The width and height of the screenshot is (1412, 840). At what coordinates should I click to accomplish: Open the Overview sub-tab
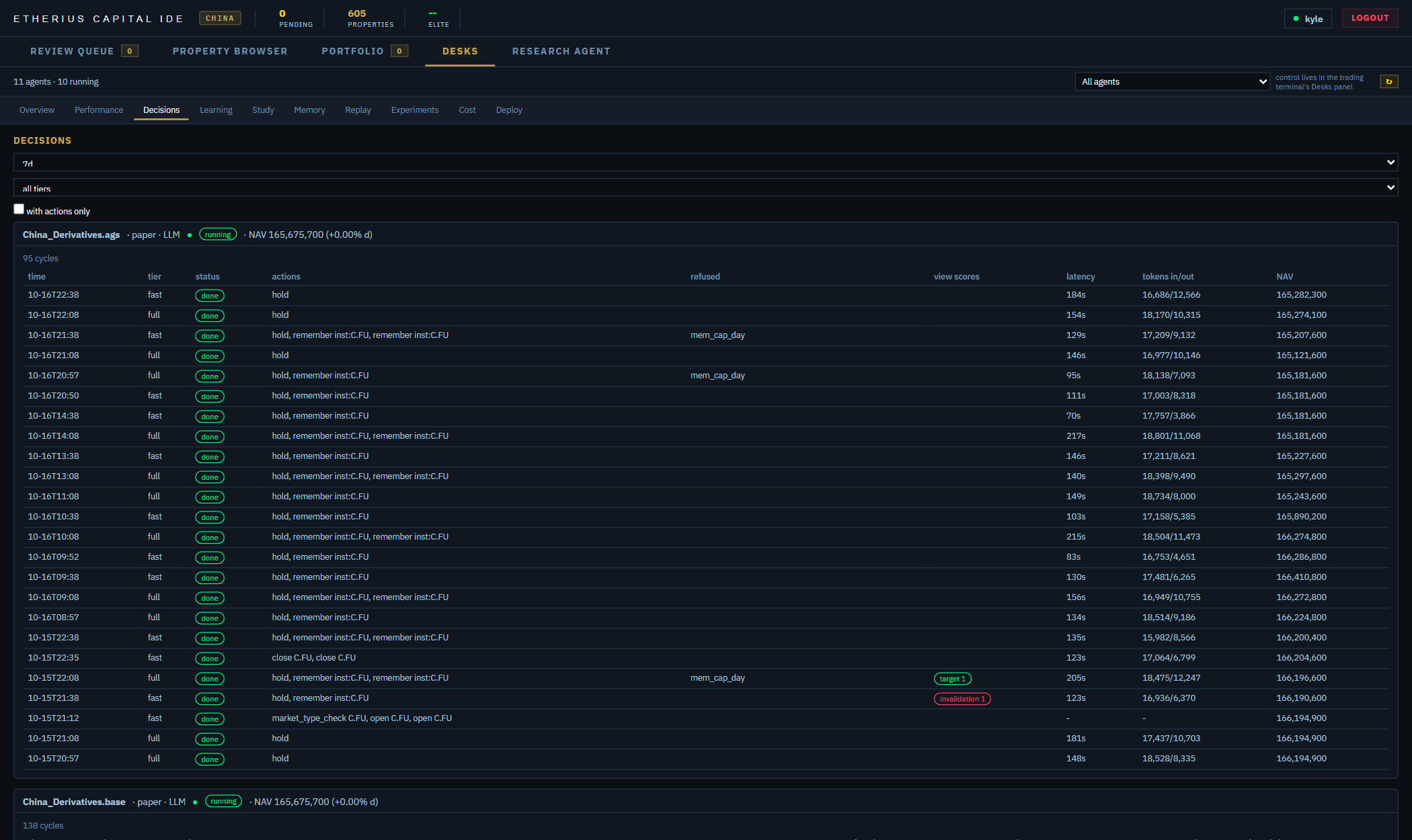pyautogui.click(x=37, y=110)
